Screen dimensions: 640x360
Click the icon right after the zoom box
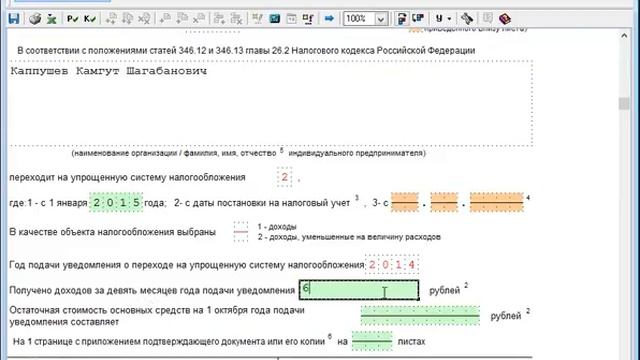tap(402, 18)
